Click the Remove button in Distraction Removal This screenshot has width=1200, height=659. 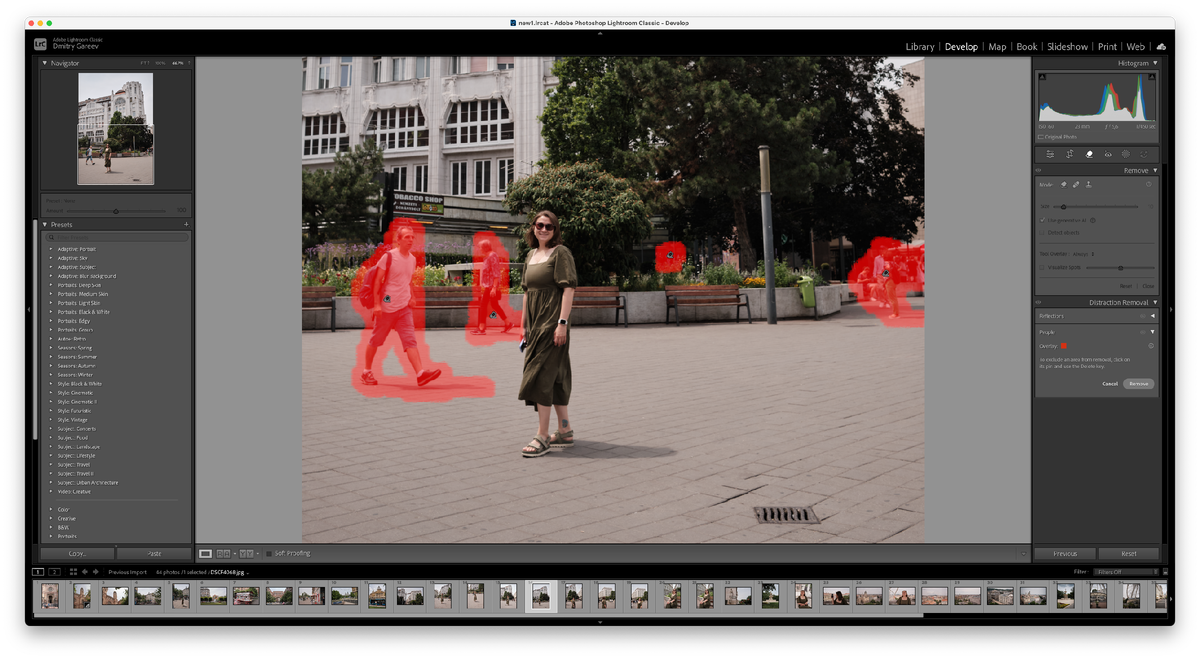coord(1138,384)
